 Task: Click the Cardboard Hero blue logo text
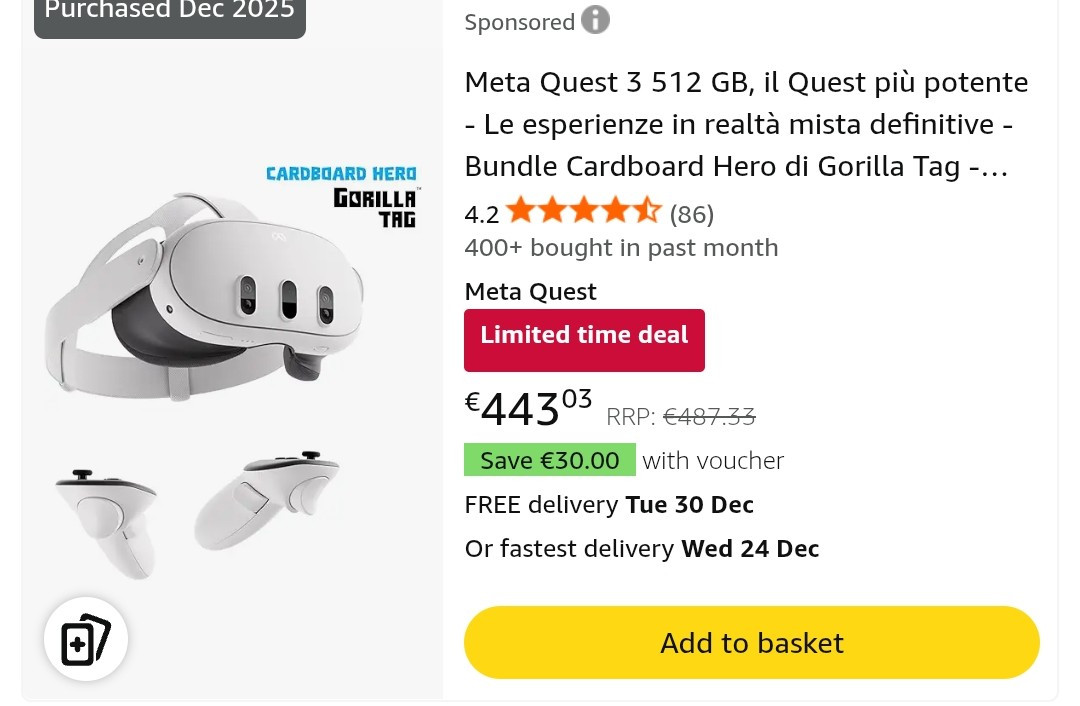coord(341,174)
